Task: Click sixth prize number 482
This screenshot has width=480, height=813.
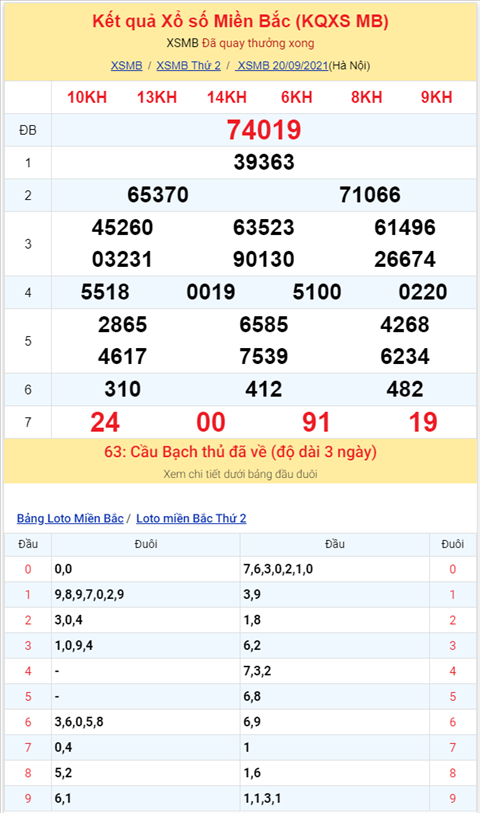Action: click(x=405, y=389)
